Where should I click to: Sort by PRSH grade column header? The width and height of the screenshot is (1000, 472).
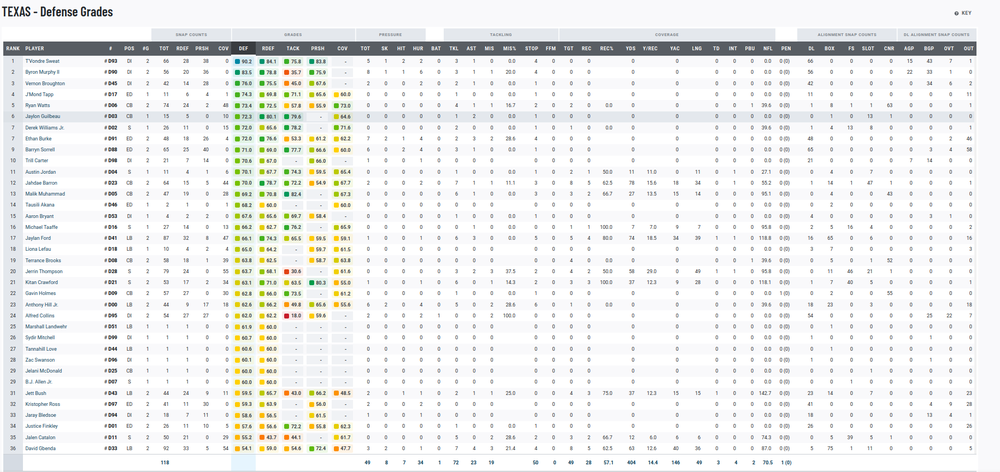click(319, 47)
